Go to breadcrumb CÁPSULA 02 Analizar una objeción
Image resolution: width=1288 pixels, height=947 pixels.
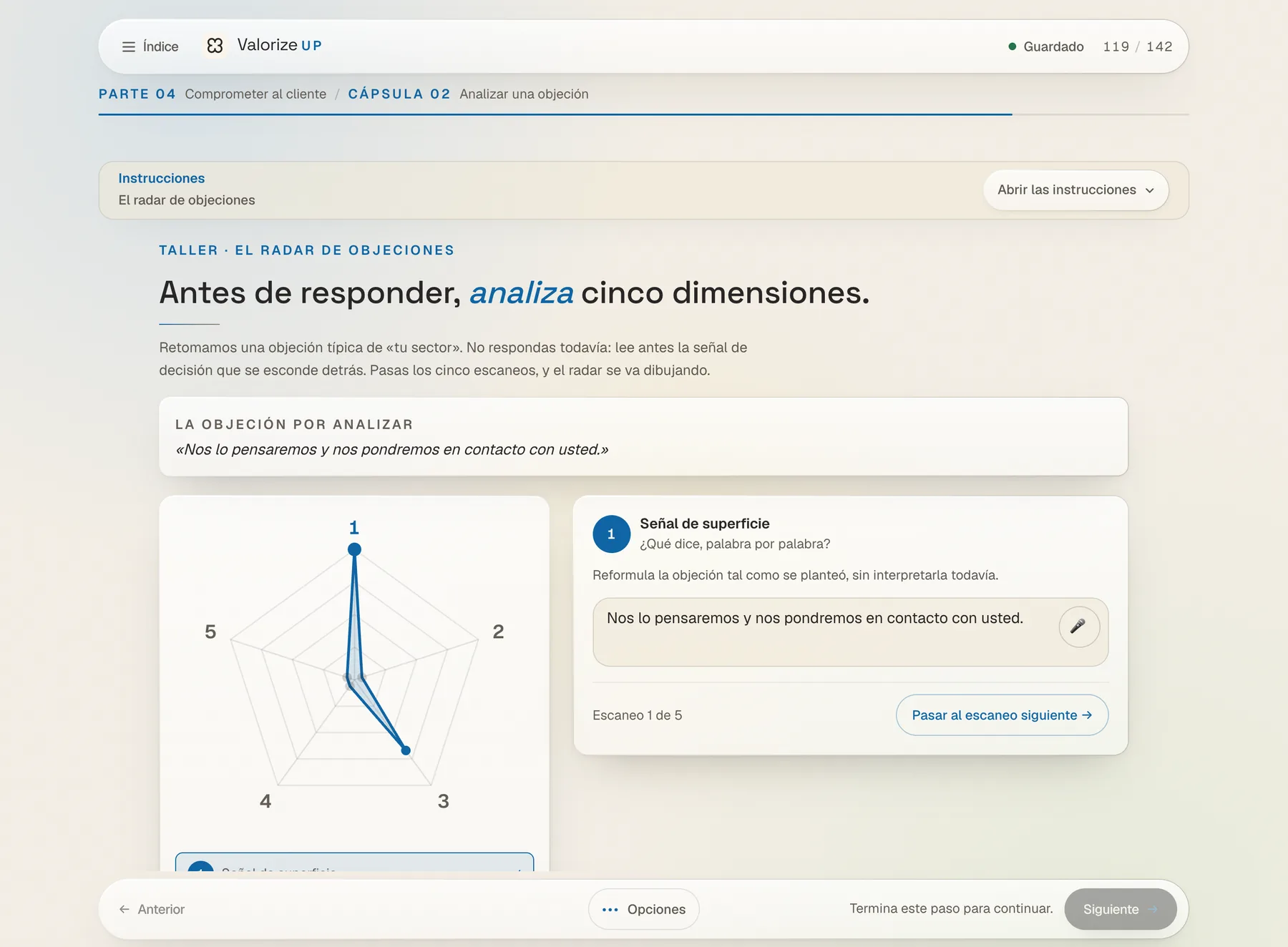click(x=468, y=94)
